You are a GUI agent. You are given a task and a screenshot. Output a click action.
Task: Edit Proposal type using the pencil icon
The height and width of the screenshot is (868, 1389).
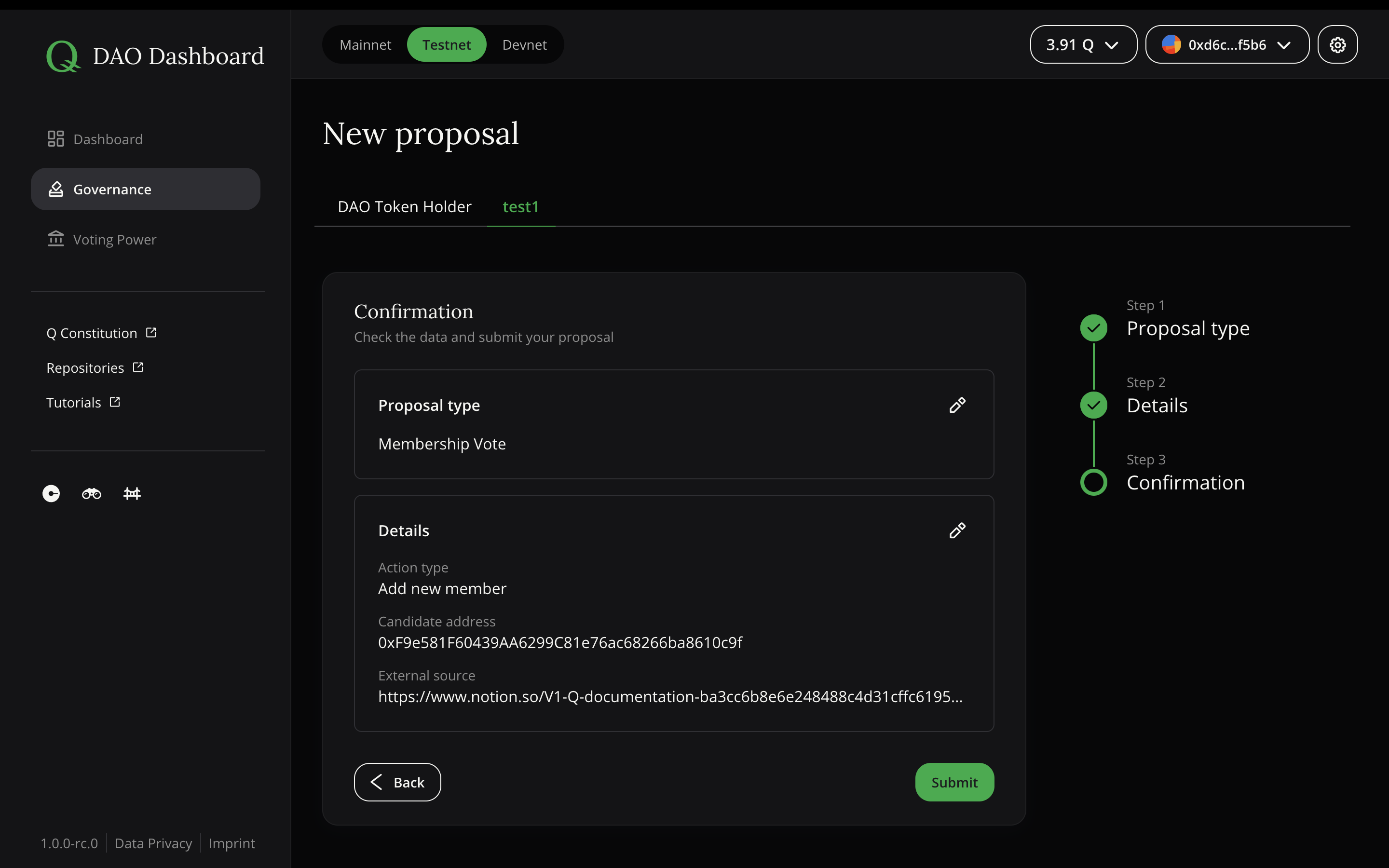tap(956, 405)
